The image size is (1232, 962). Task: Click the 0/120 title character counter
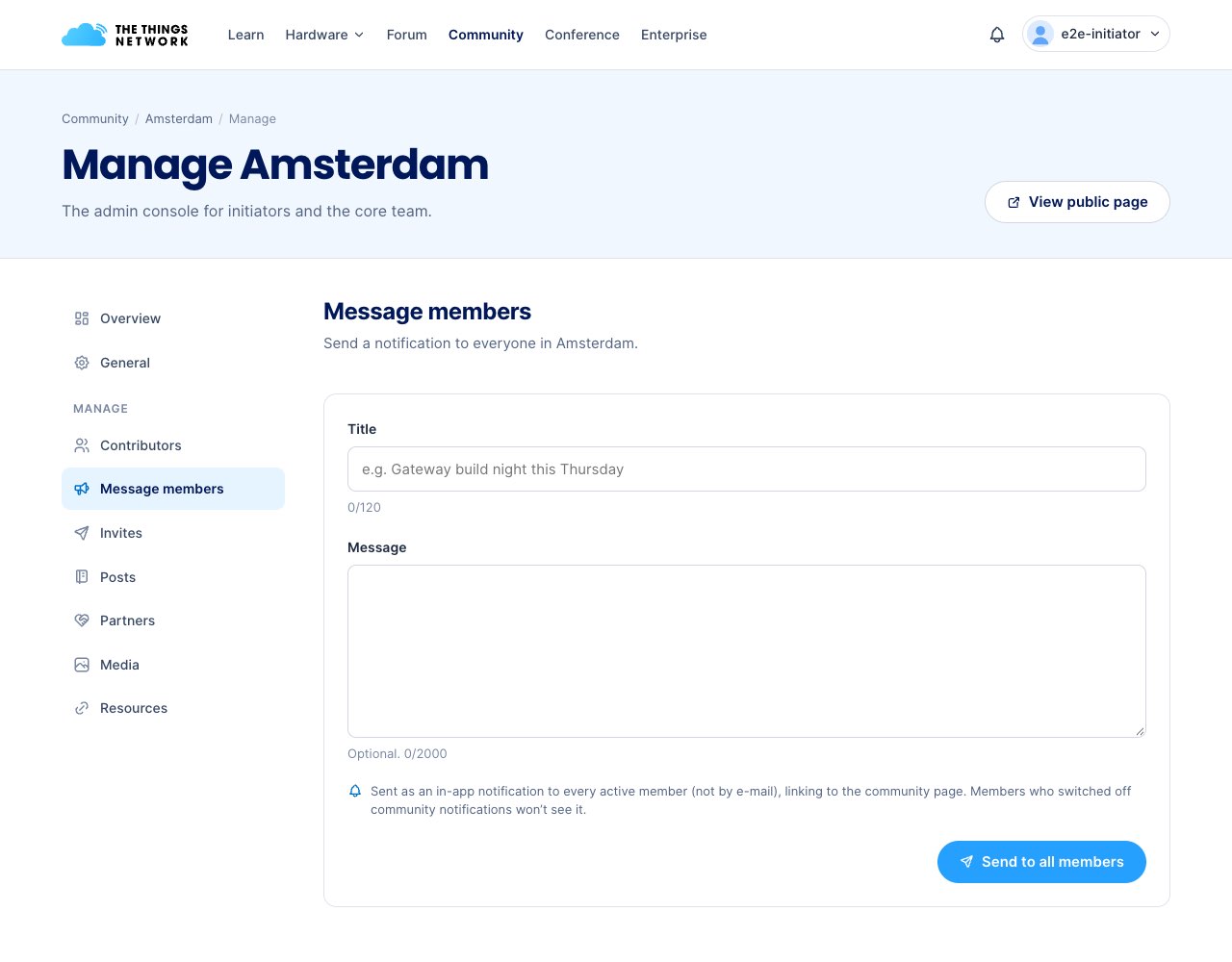pyautogui.click(x=364, y=507)
